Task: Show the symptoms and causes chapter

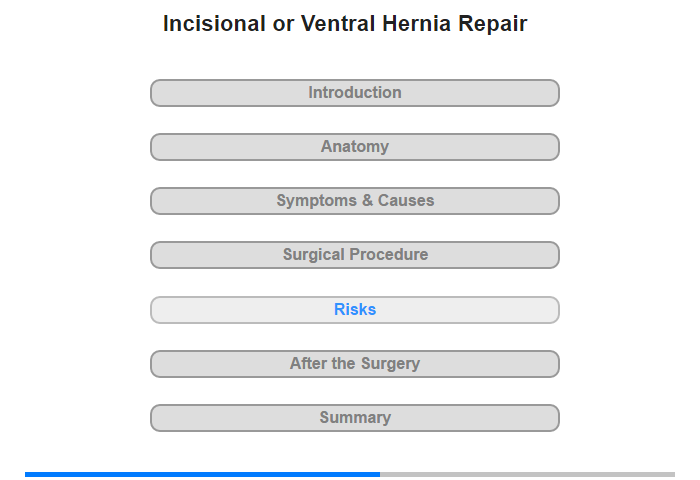Action: [355, 201]
